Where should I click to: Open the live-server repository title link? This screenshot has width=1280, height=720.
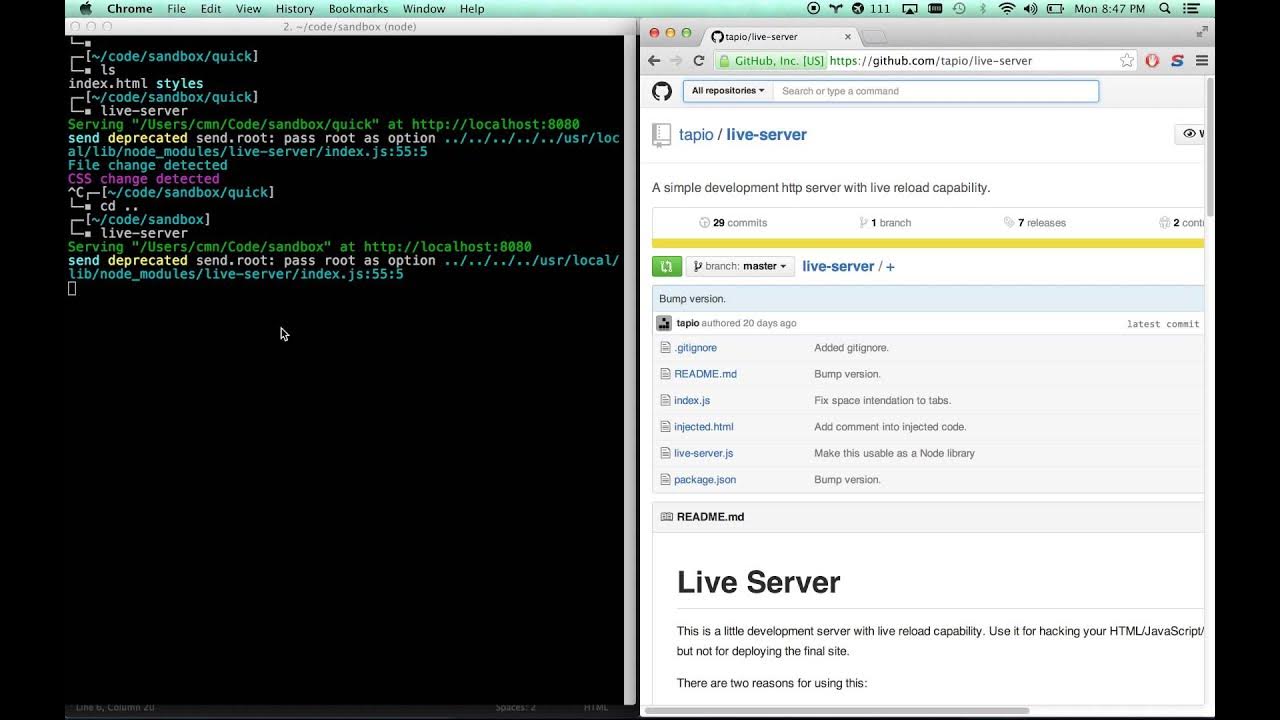[766, 134]
